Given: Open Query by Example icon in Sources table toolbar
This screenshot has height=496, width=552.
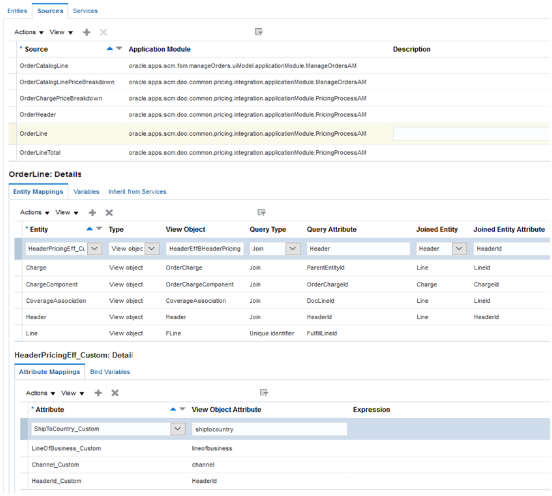Looking at the screenshot, I should point(259,32).
